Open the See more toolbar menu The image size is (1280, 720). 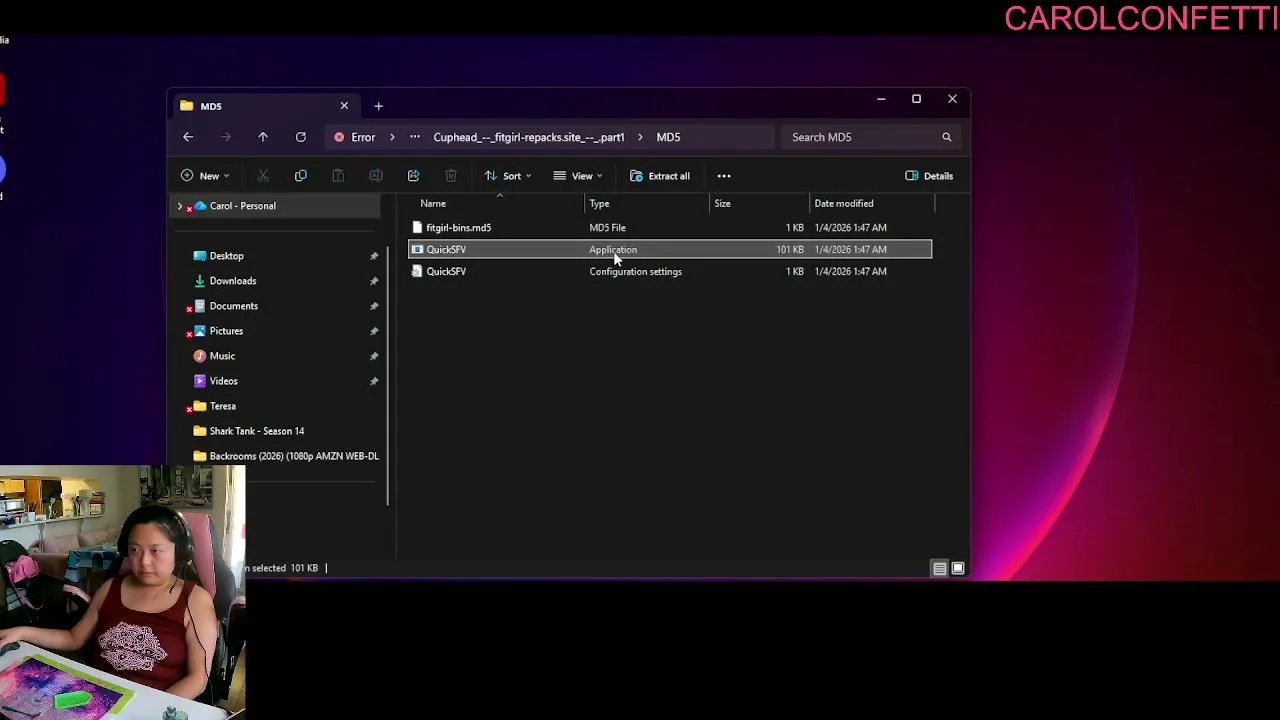pos(724,176)
